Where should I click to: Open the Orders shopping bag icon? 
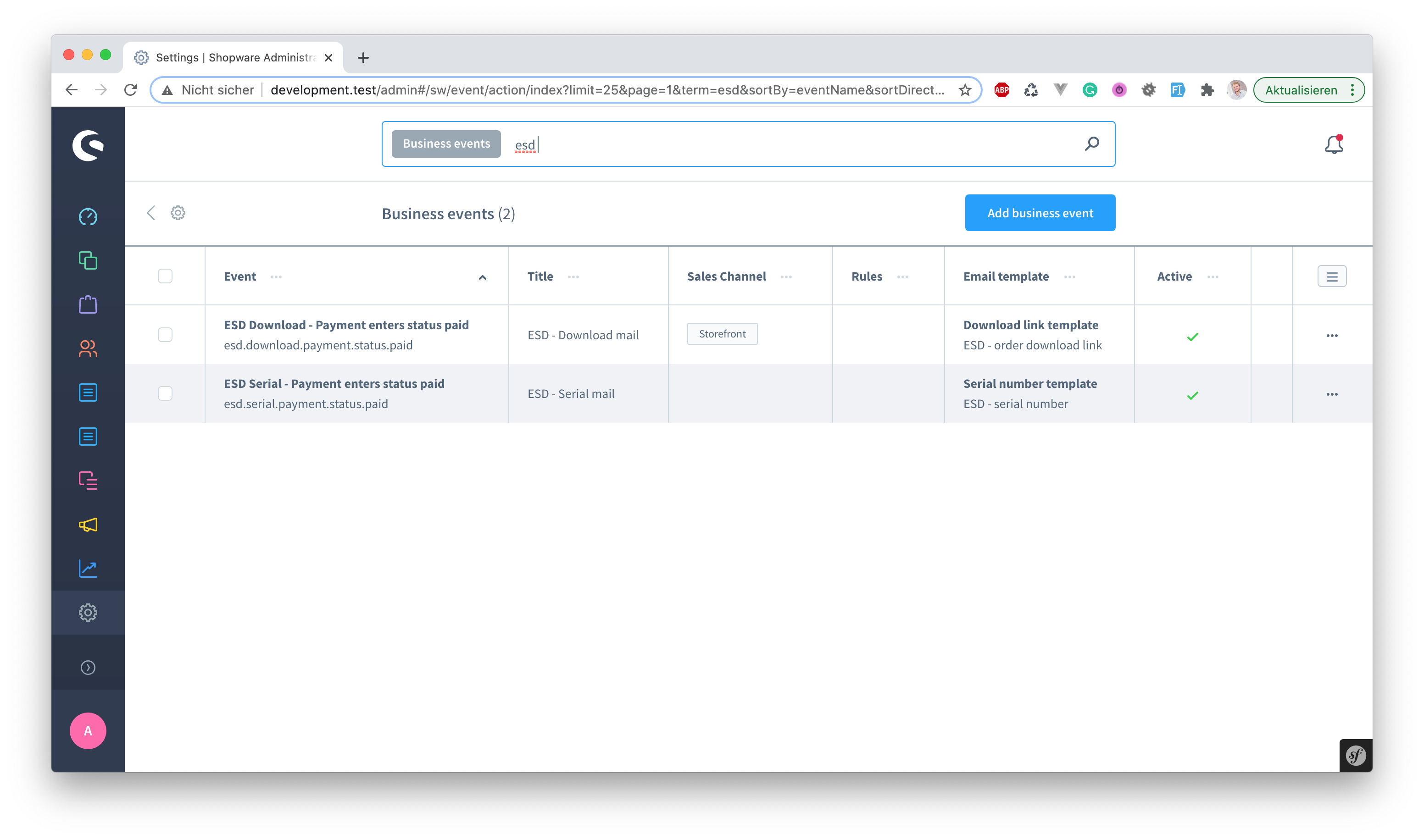(88, 304)
